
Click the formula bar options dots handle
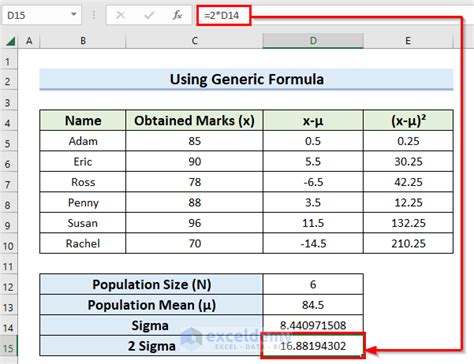pyautogui.click(x=94, y=15)
